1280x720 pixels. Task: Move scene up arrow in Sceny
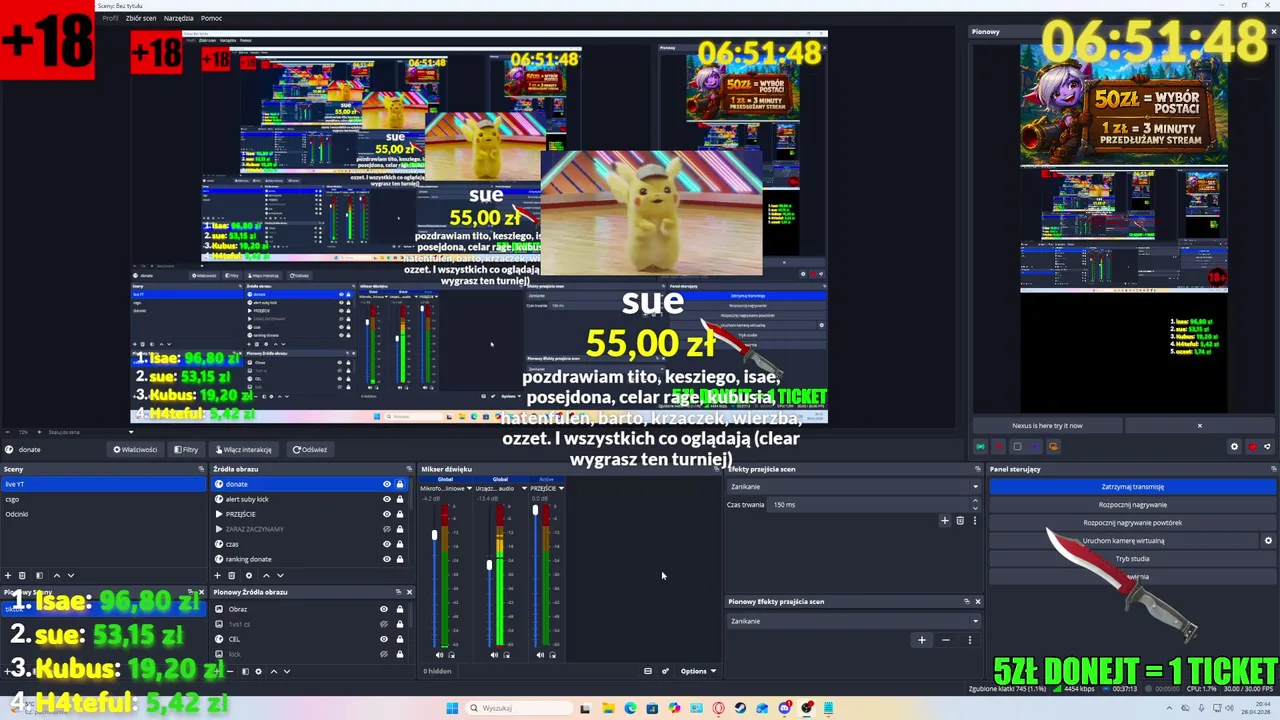point(56,575)
